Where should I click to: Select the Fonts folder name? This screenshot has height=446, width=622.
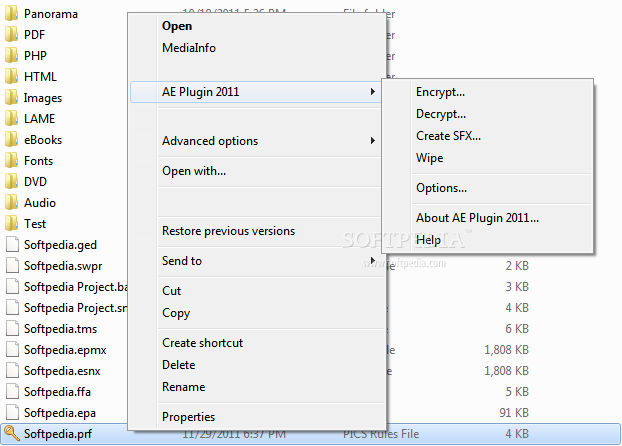[x=38, y=161]
